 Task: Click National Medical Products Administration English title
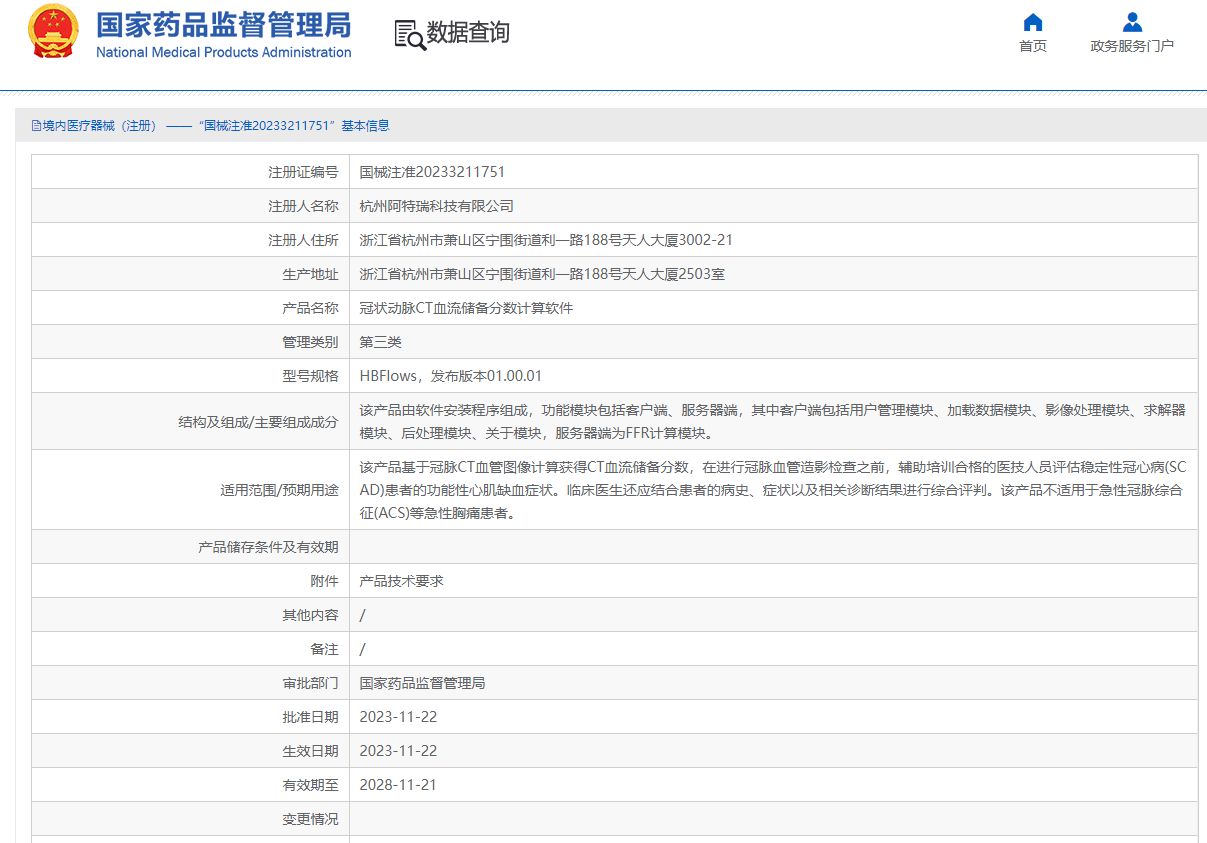(223, 52)
